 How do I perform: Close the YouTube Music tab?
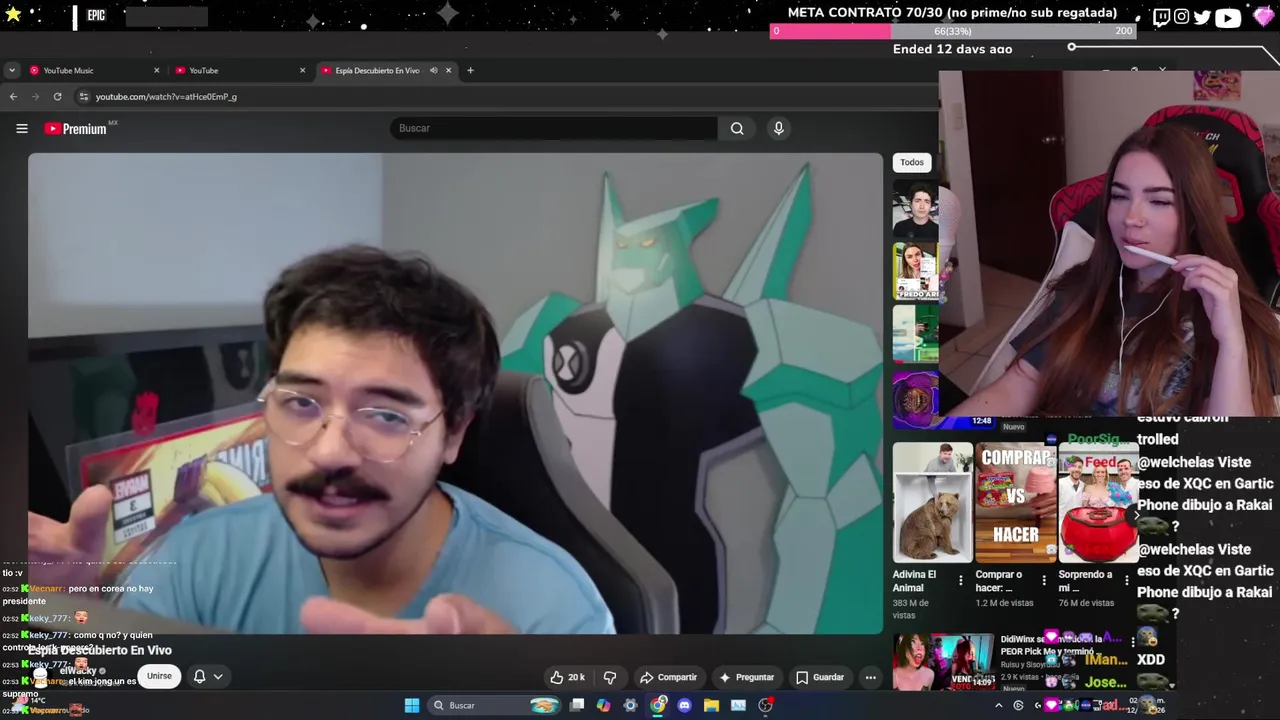[x=156, y=70]
